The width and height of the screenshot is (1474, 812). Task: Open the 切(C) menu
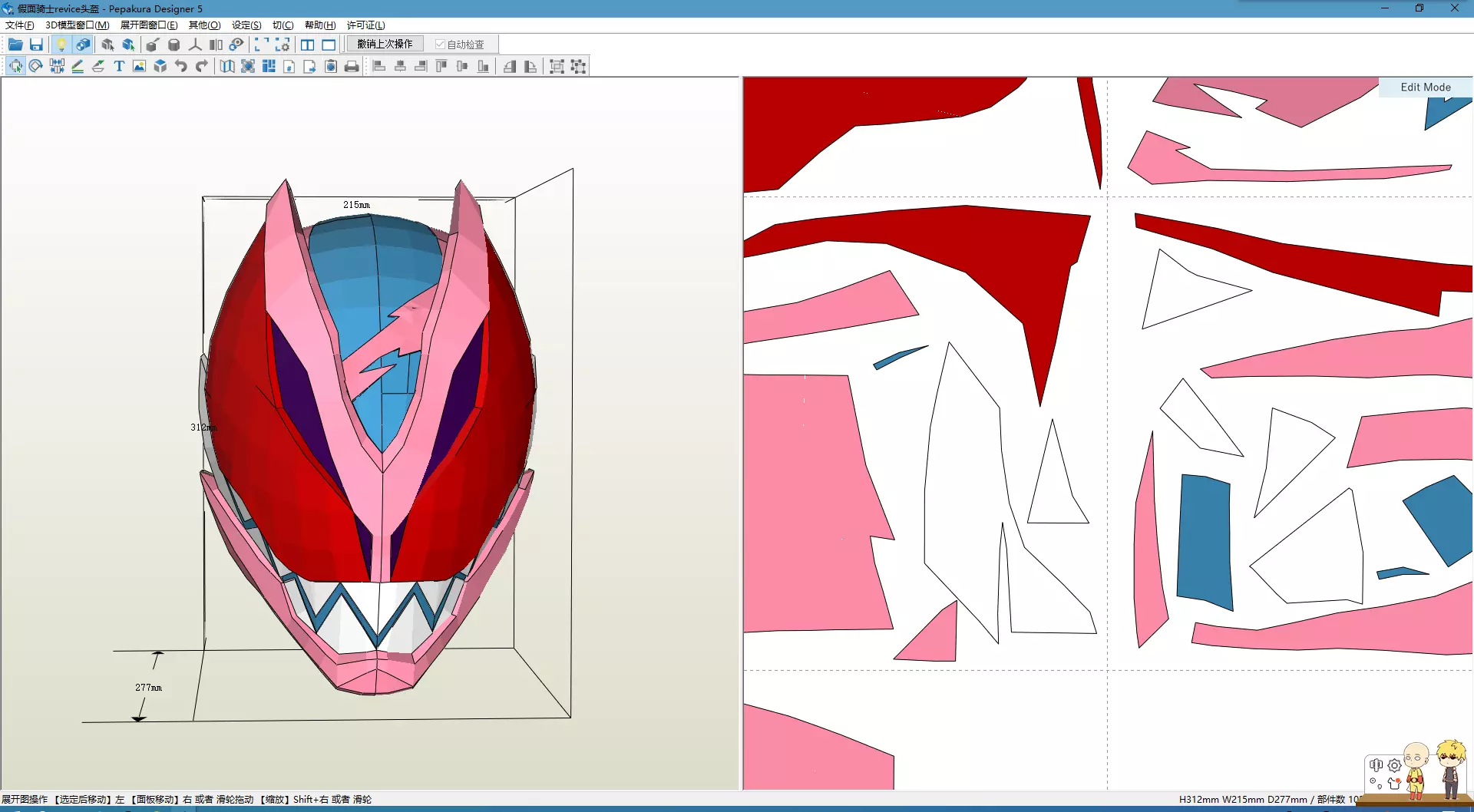click(283, 25)
